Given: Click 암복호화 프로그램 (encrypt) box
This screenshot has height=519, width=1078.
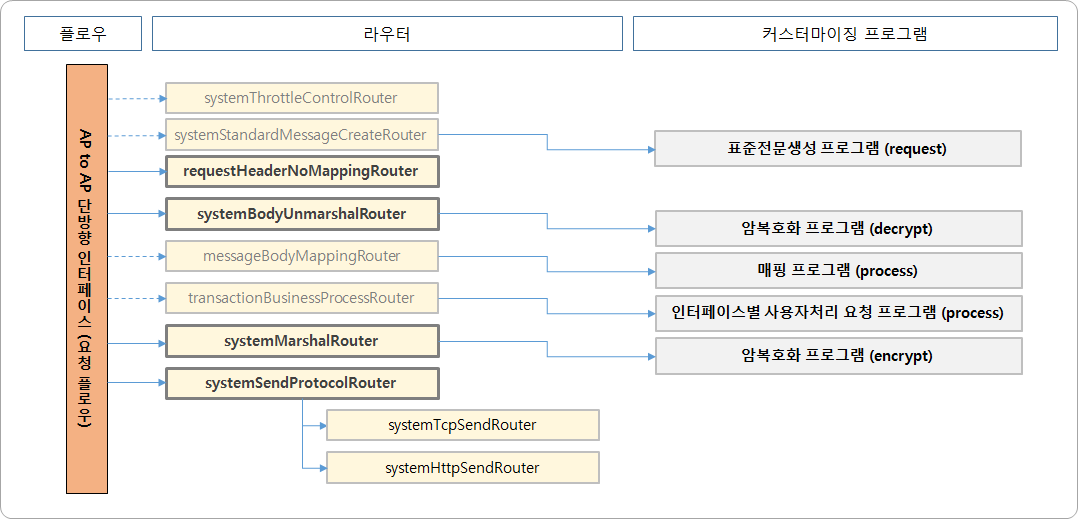Looking at the screenshot, I should pos(838,355).
